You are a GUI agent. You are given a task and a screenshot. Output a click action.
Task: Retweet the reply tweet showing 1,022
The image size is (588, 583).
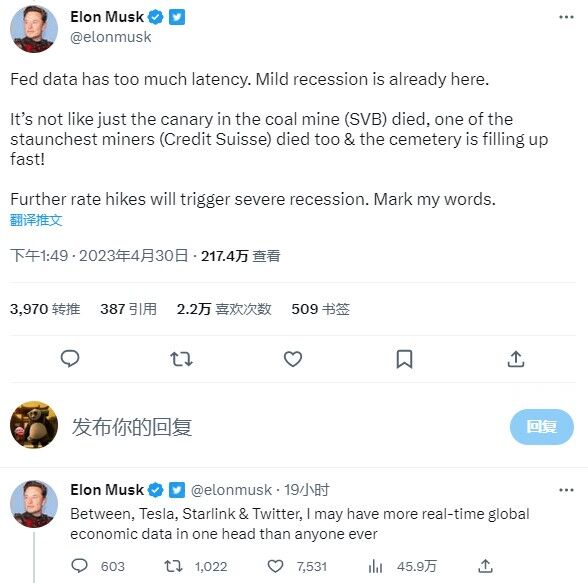click(173, 566)
